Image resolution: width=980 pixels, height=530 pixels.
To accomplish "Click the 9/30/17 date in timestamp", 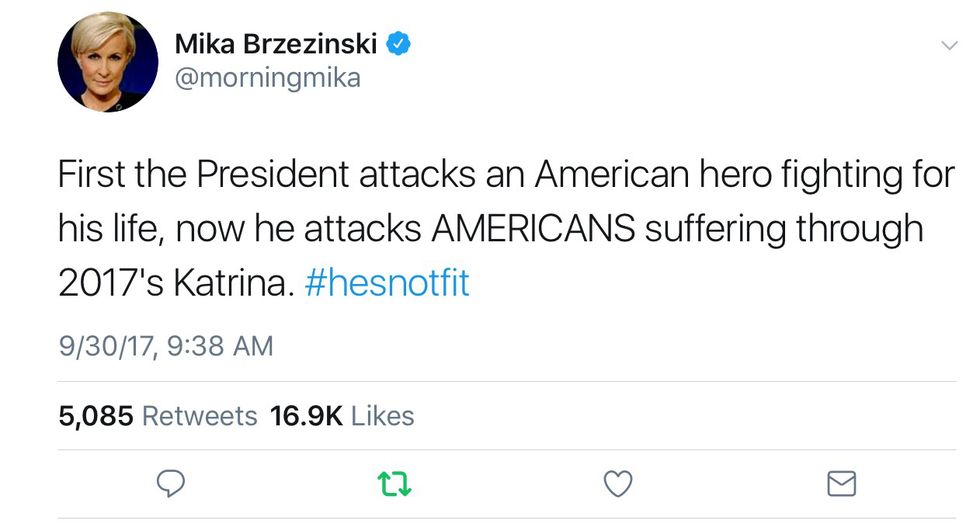I will click(103, 346).
